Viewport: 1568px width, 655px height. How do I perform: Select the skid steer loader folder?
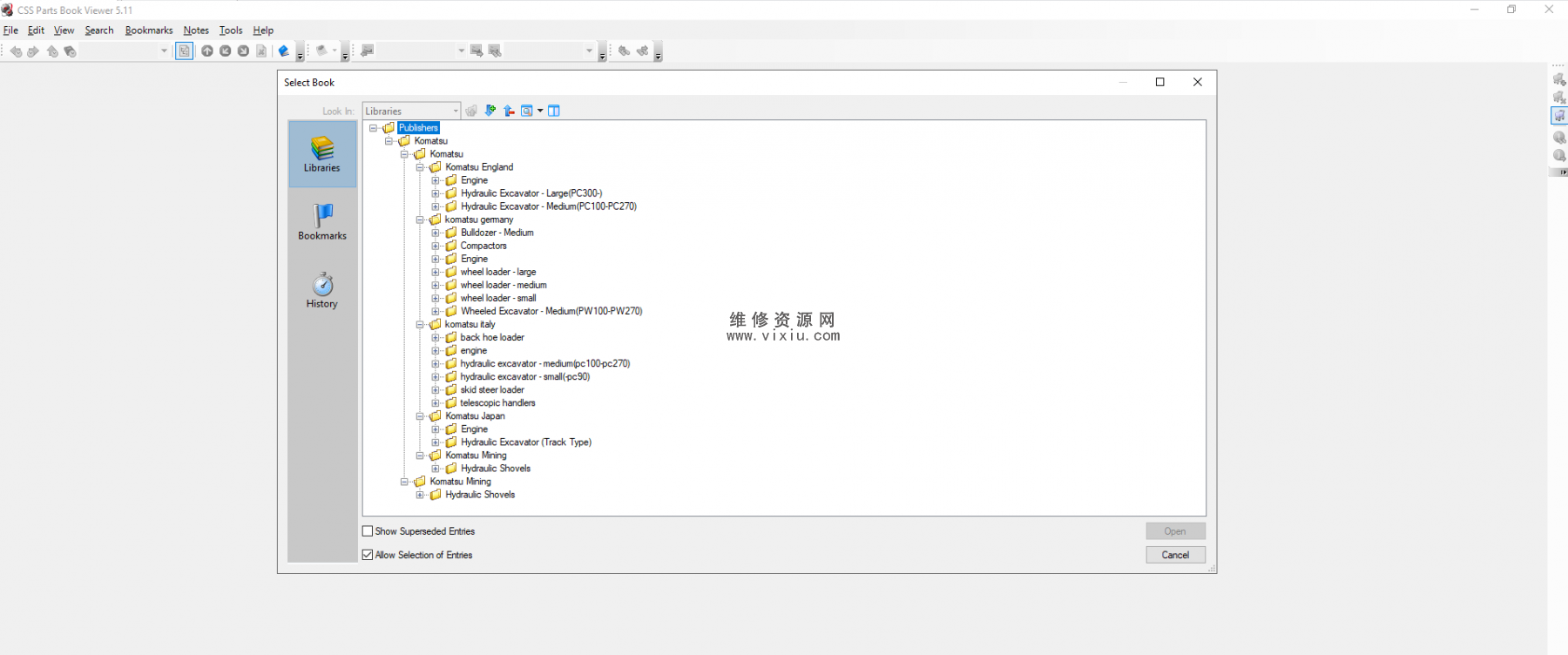click(x=492, y=390)
